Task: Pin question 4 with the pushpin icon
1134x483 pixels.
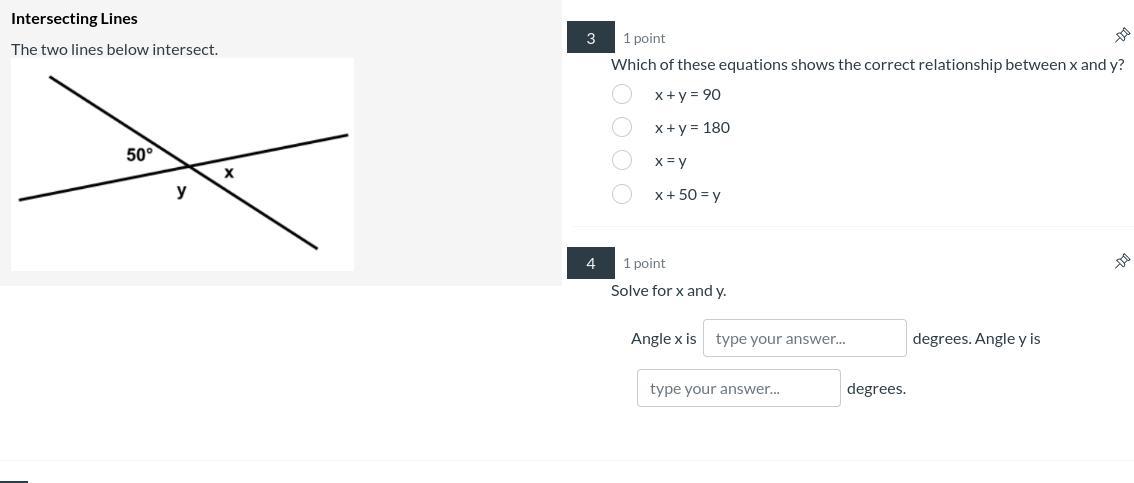Action: pos(1122,261)
